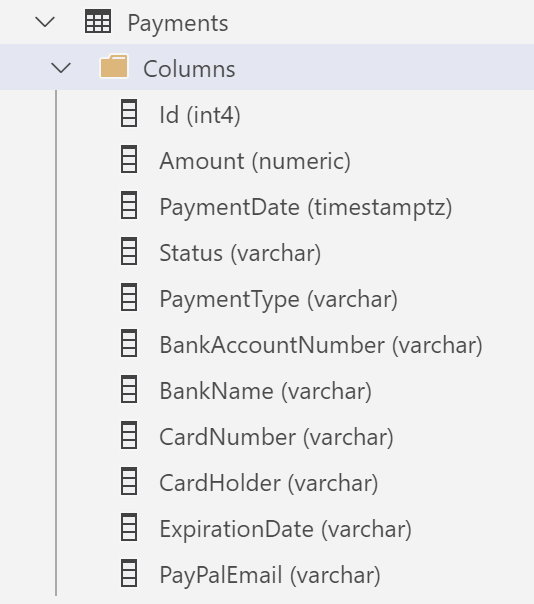Click the column icon beside PaymentDate
Image resolution: width=534 pixels, height=604 pixels.
129,205
